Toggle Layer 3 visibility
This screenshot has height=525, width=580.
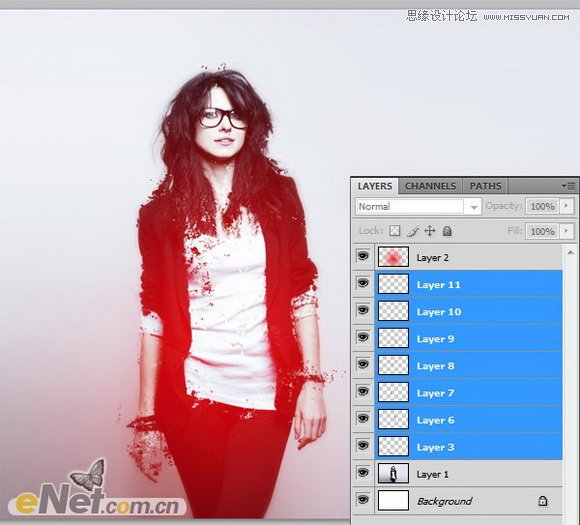click(363, 445)
